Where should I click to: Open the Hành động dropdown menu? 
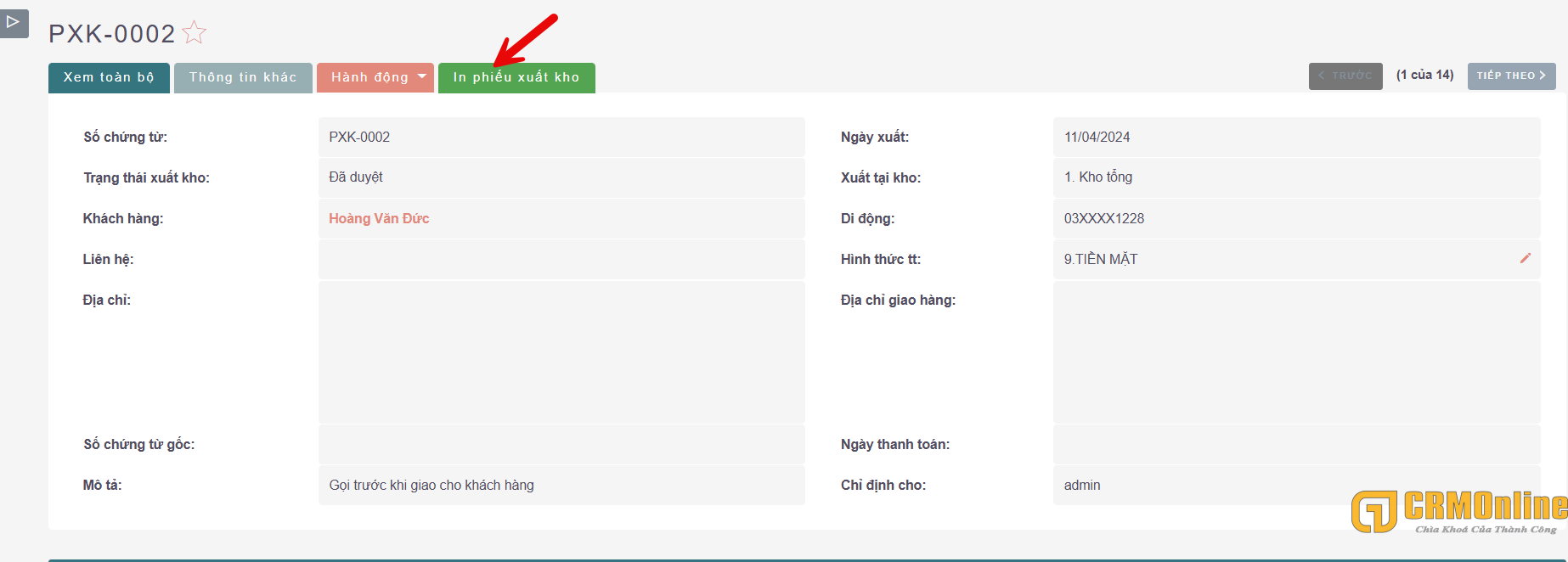tap(375, 77)
